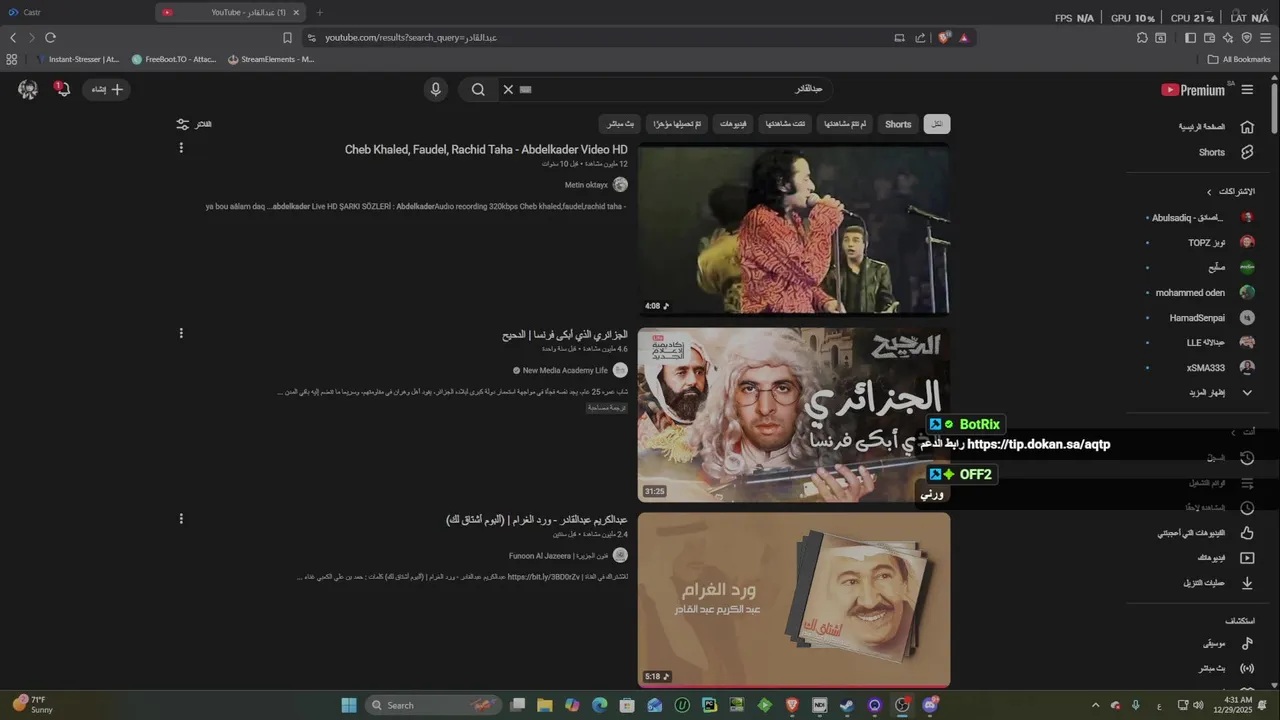Open options menu for Cheb Khaled video
The width and height of the screenshot is (1280, 720).
tap(181, 148)
